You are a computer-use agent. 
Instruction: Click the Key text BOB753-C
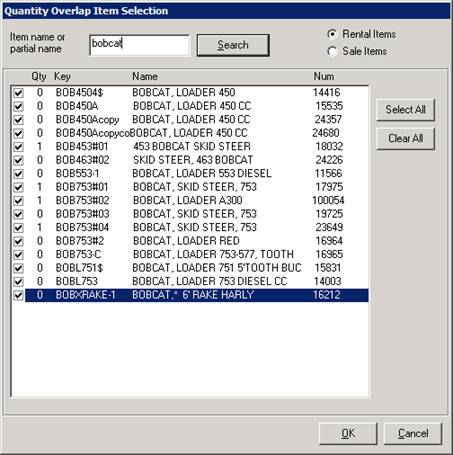tap(78, 254)
